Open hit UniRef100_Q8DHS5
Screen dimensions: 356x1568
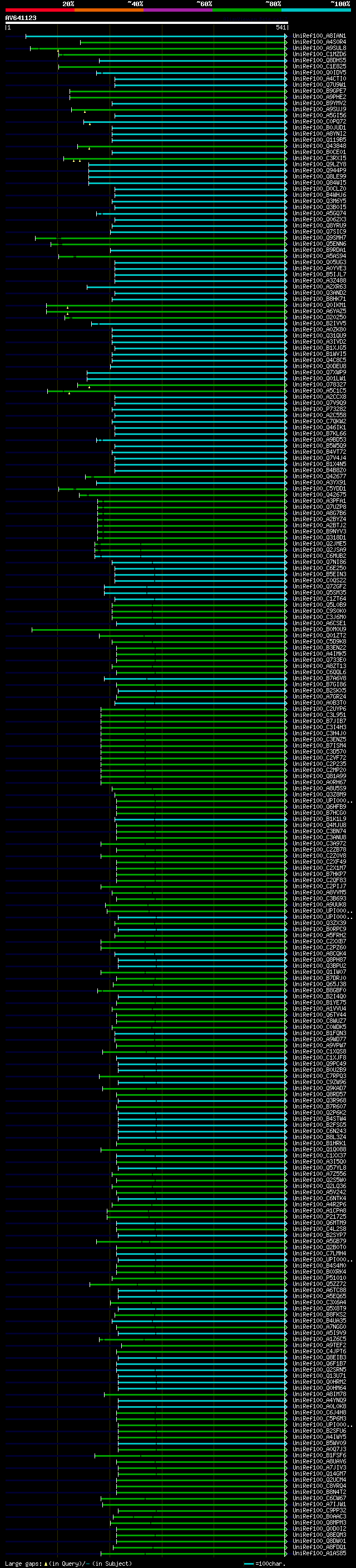[x=319, y=60]
